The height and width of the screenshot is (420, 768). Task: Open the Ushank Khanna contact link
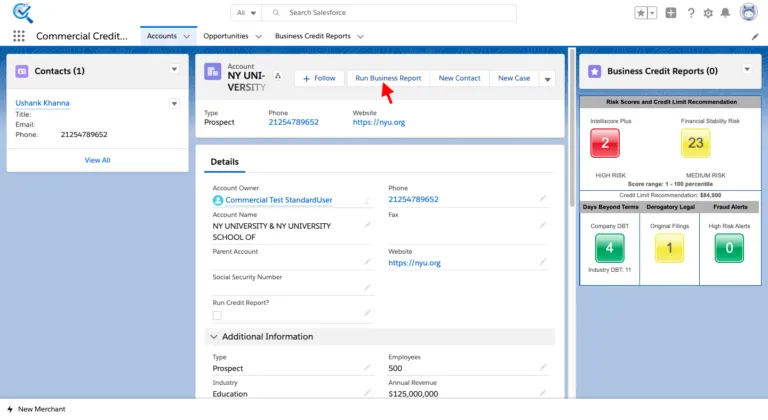coord(42,103)
